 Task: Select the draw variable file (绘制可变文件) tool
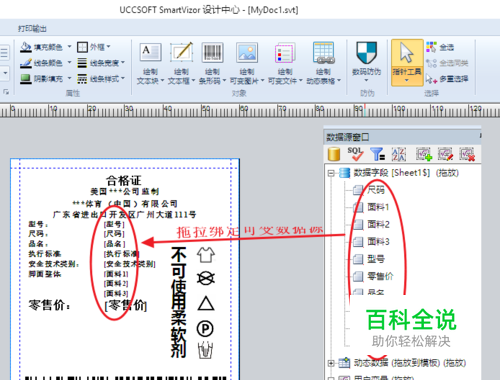(x=285, y=63)
